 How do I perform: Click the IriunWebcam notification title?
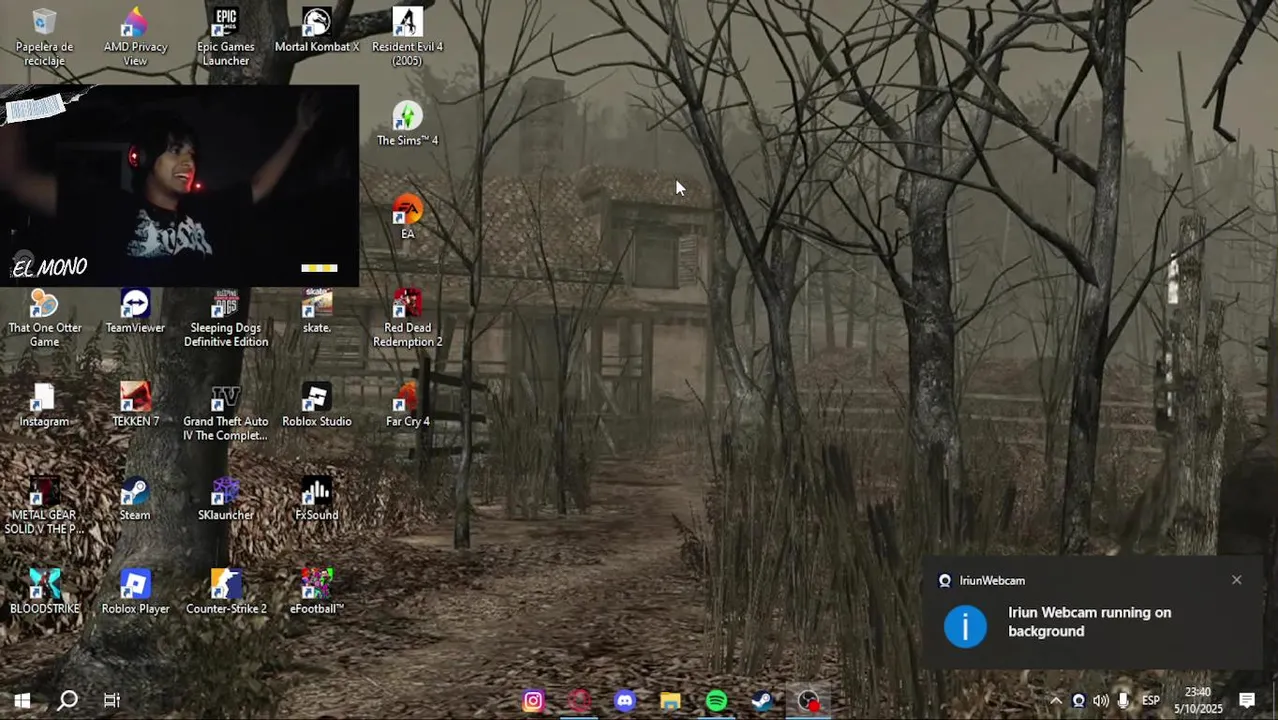point(992,580)
